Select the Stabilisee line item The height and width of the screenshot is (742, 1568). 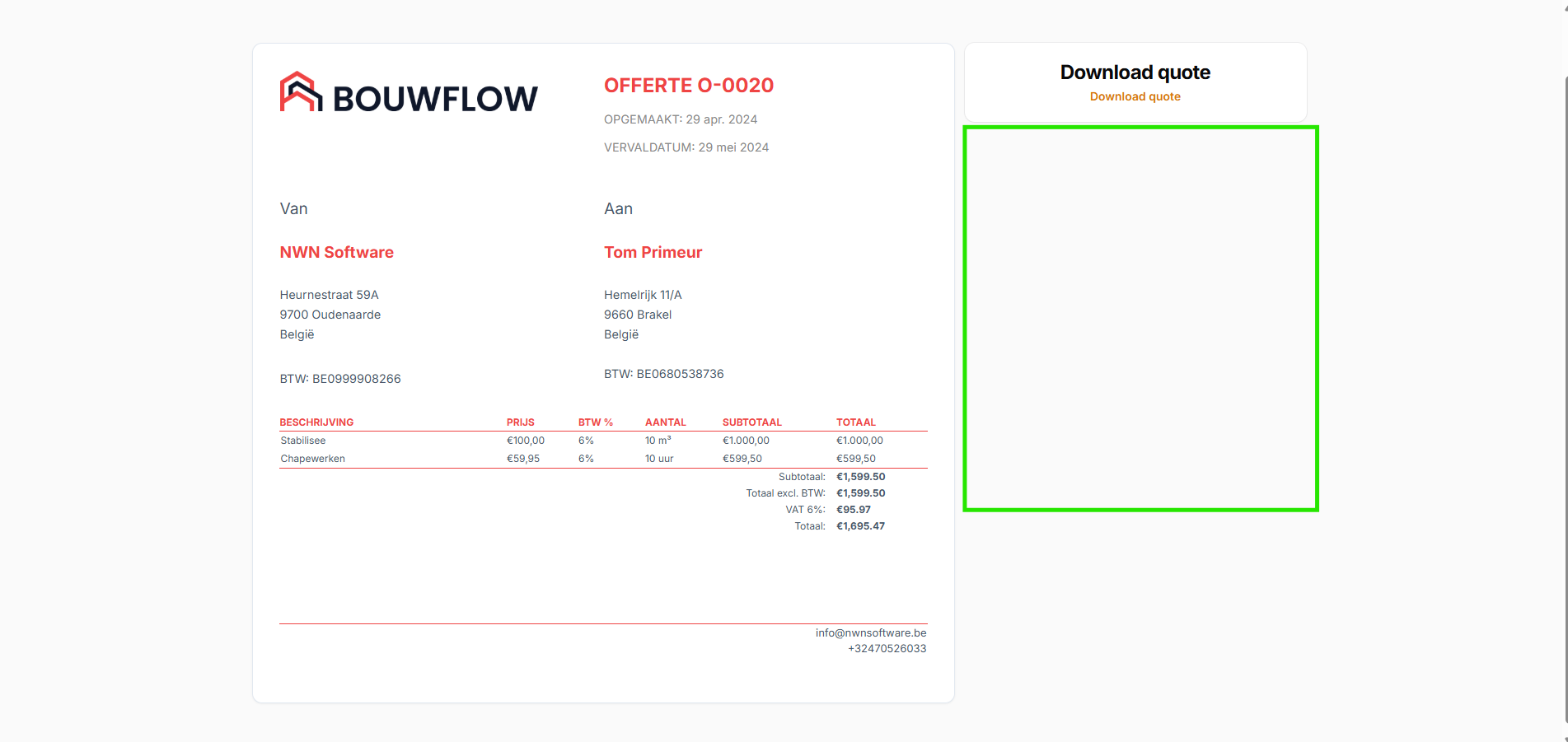pyautogui.click(x=303, y=441)
